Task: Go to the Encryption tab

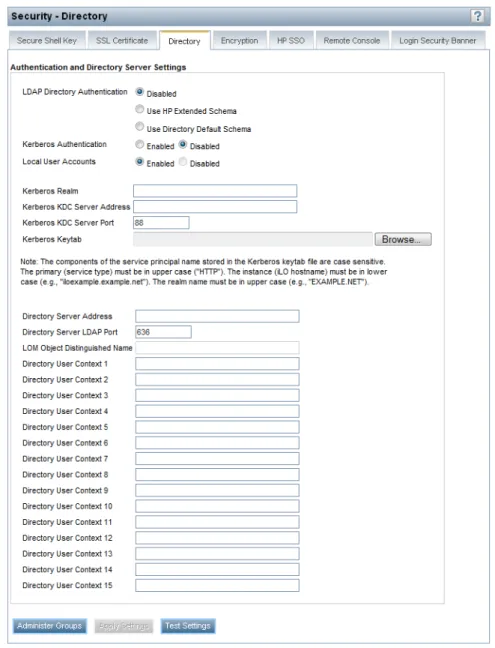Action: 239,40
